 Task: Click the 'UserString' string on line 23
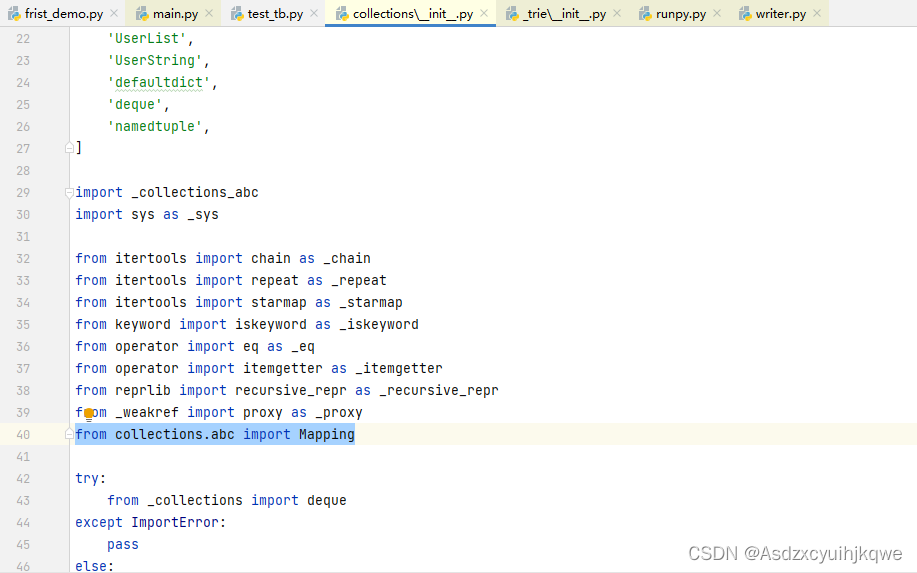click(x=155, y=61)
